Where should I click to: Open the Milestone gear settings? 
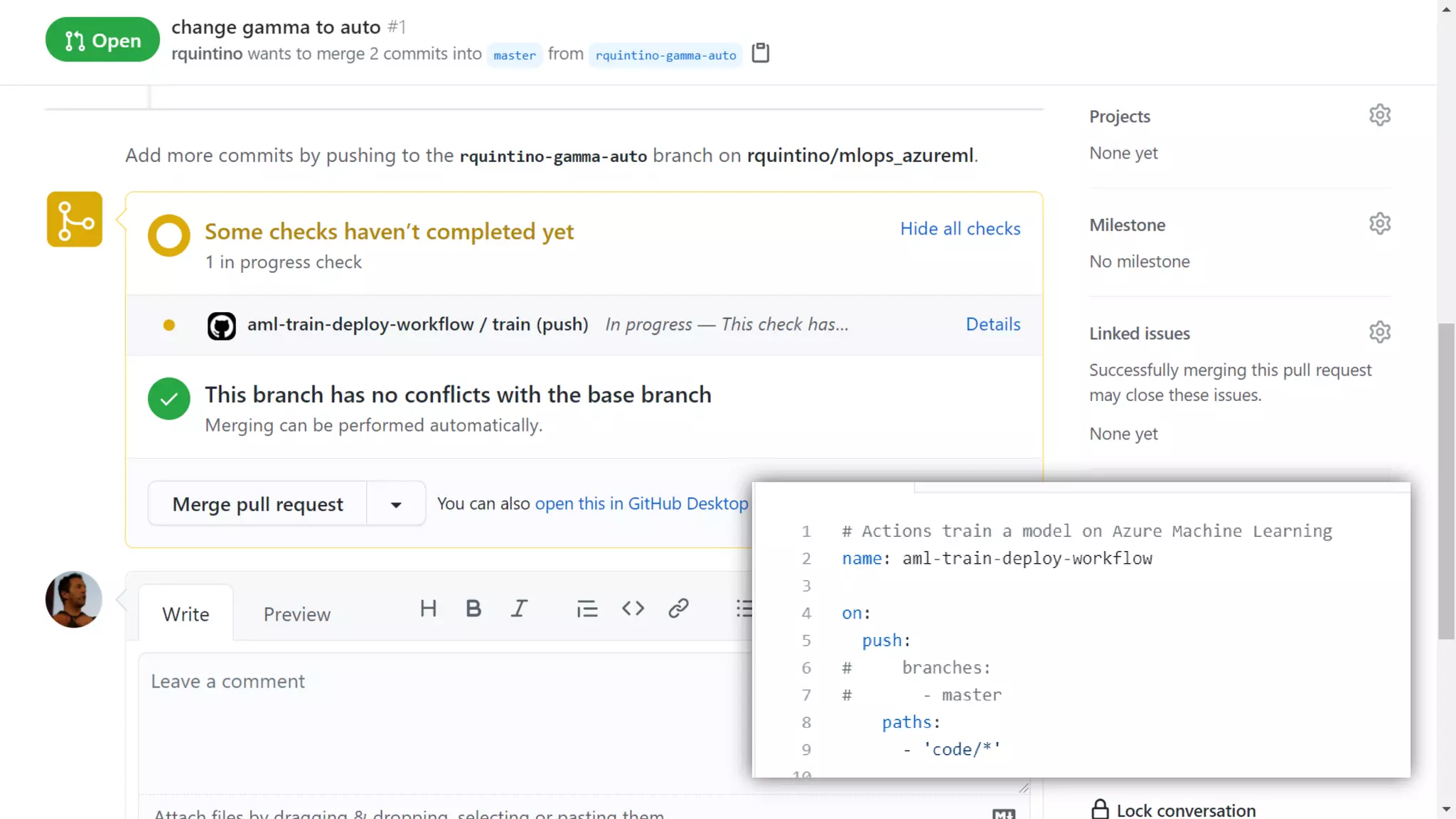1379,224
